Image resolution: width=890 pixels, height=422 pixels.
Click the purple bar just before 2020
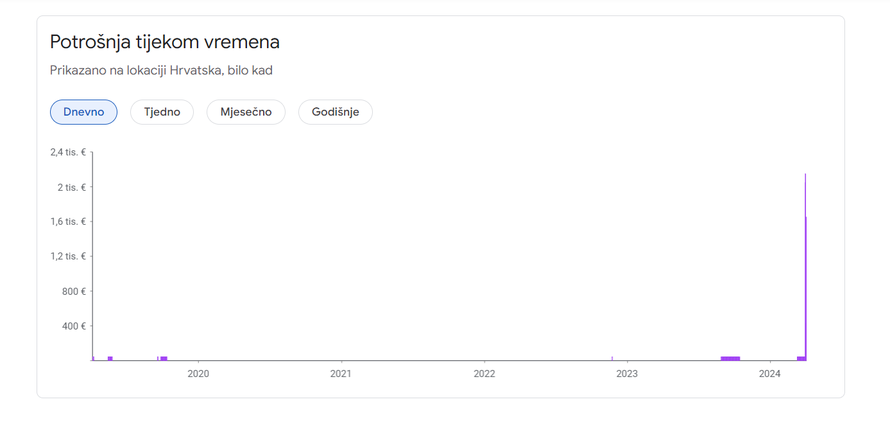click(x=164, y=358)
